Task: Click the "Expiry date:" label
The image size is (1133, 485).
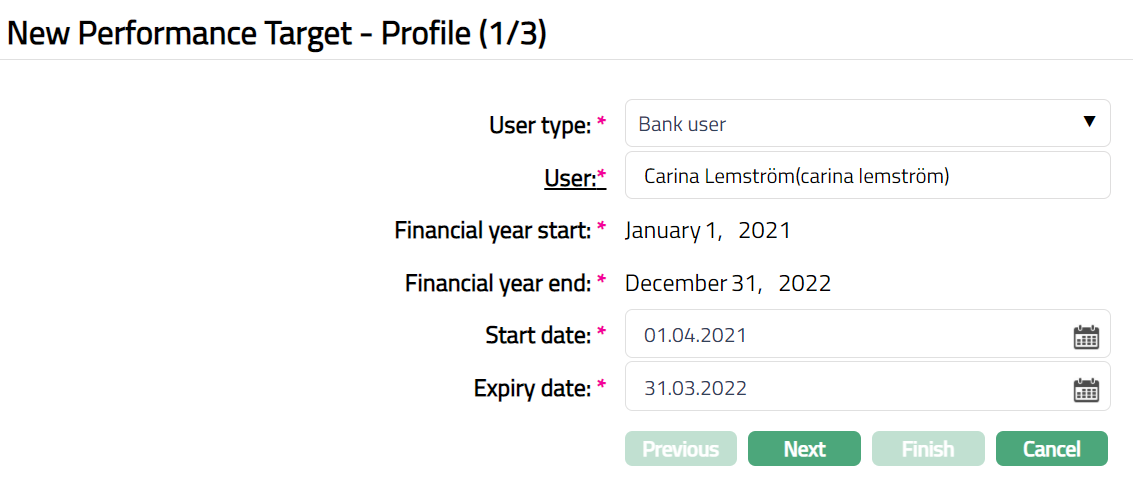Action: coord(532,389)
